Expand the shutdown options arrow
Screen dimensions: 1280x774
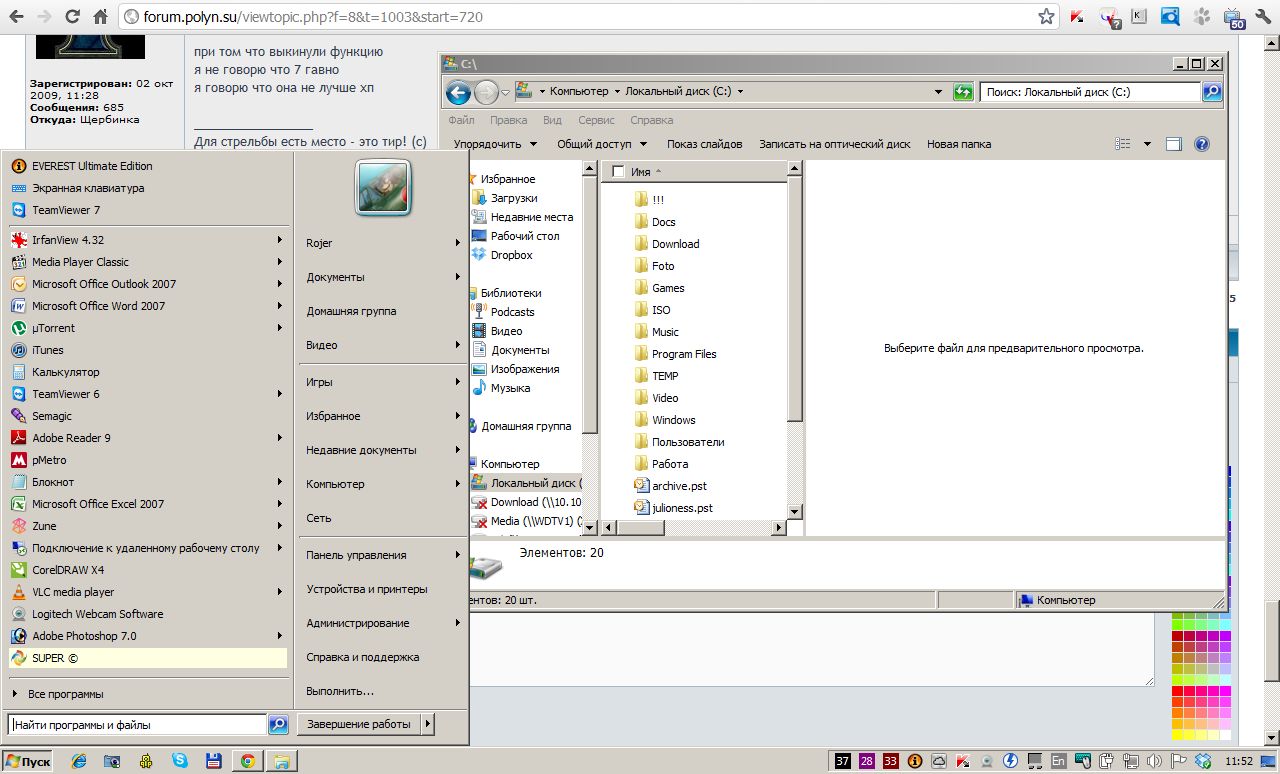[428, 724]
